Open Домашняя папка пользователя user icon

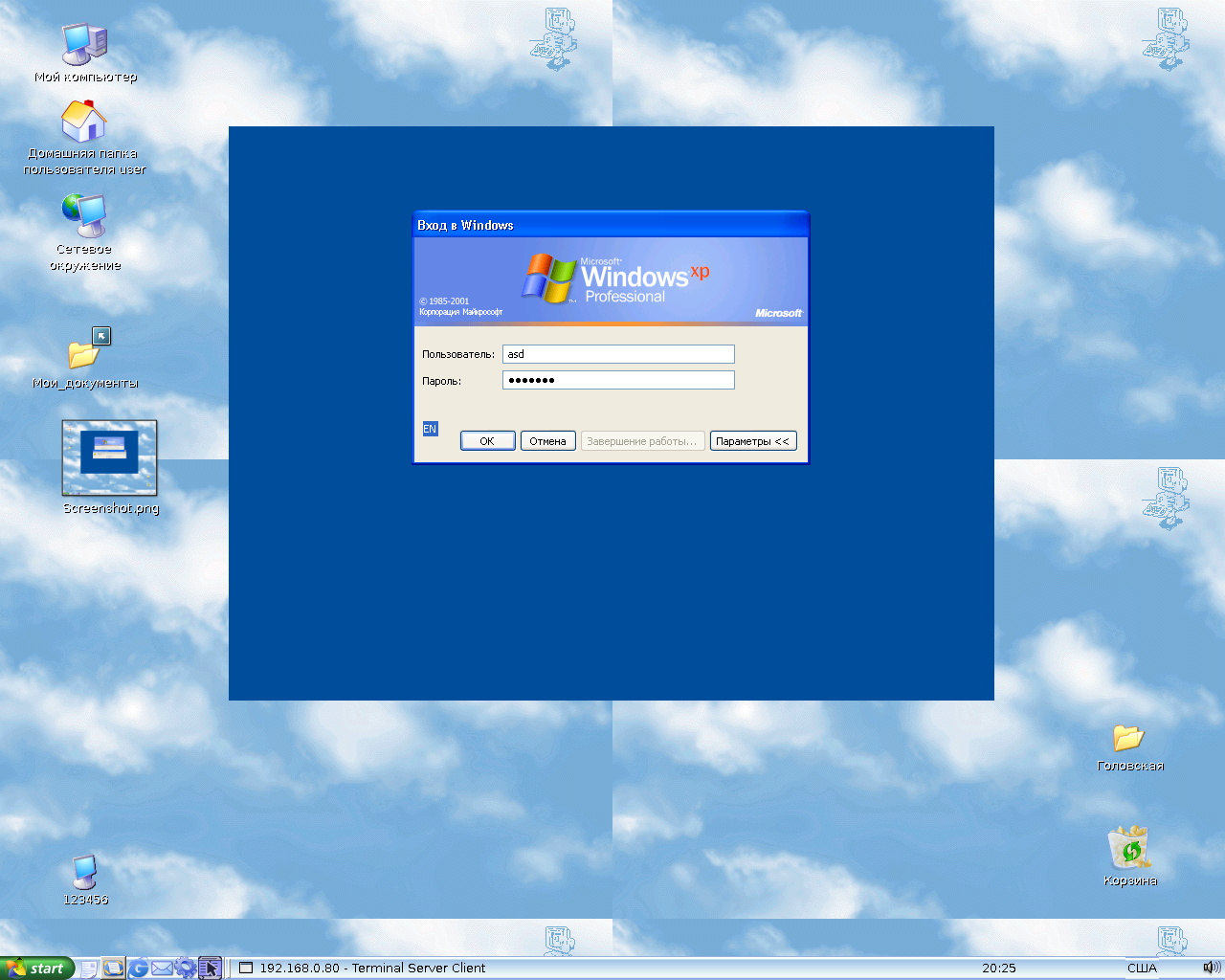pos(84,122)
